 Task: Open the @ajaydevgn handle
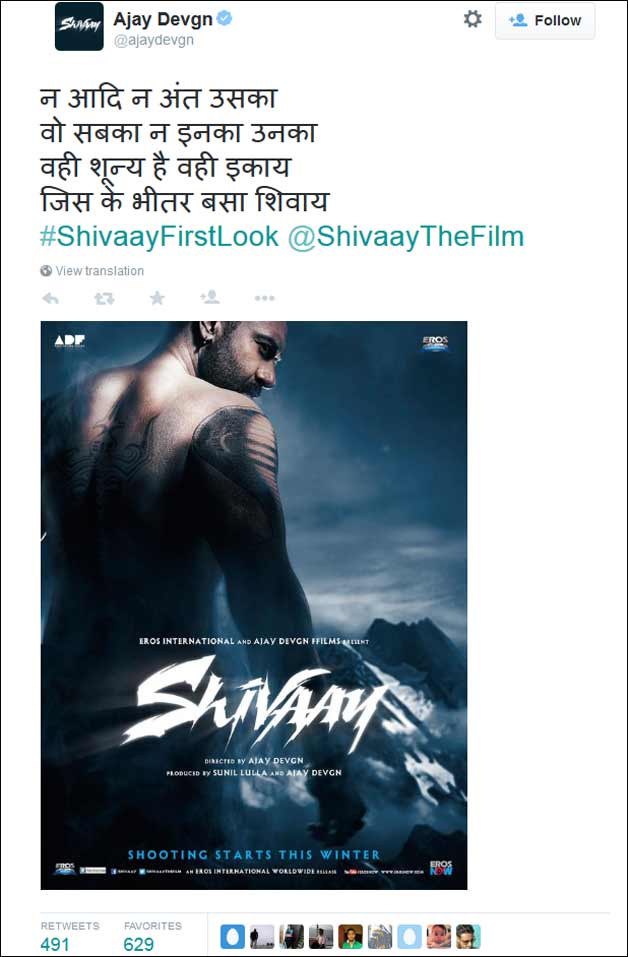point(154,42)
